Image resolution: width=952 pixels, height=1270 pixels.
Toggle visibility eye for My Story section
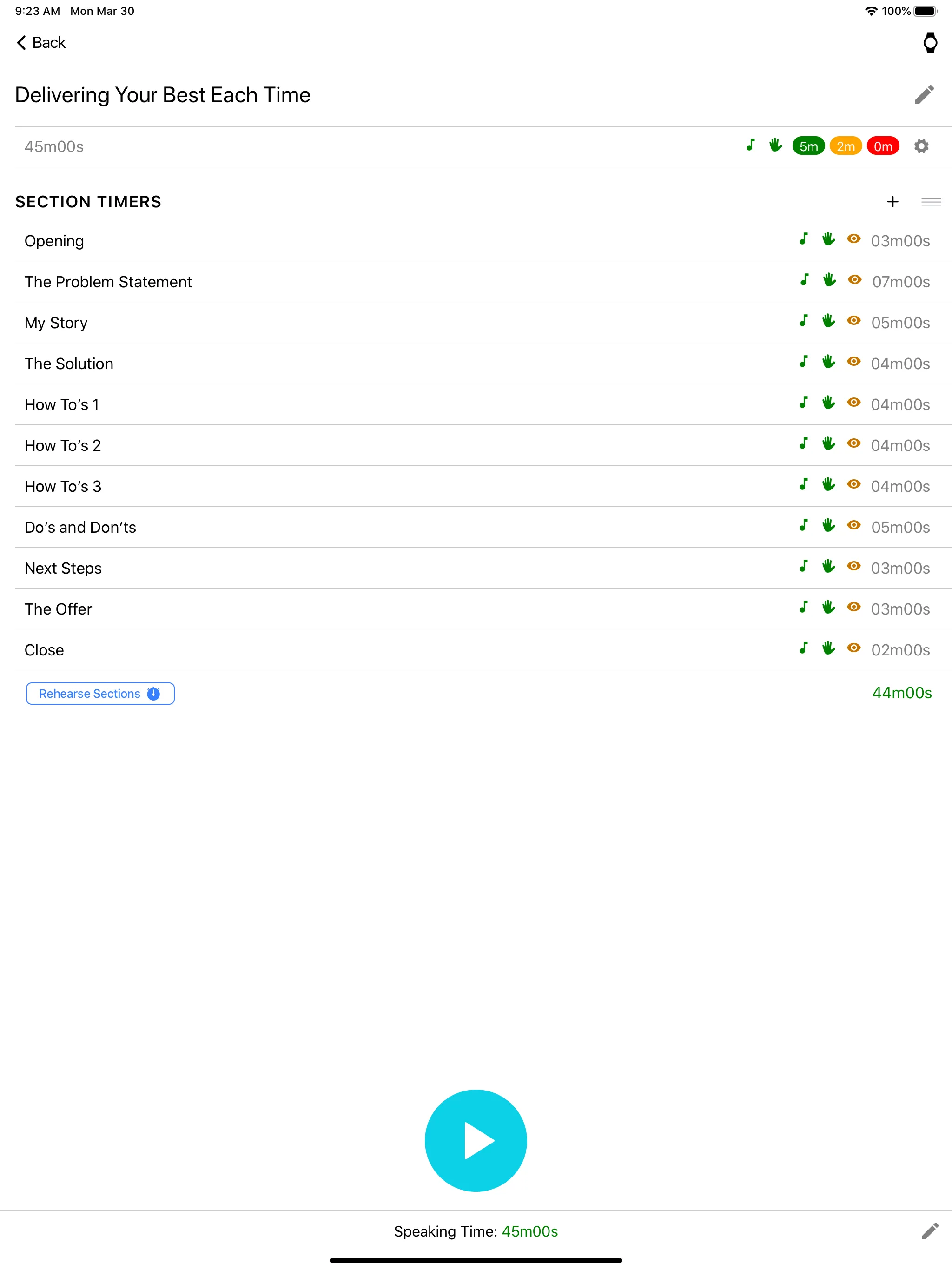click(x=853, y=320)
